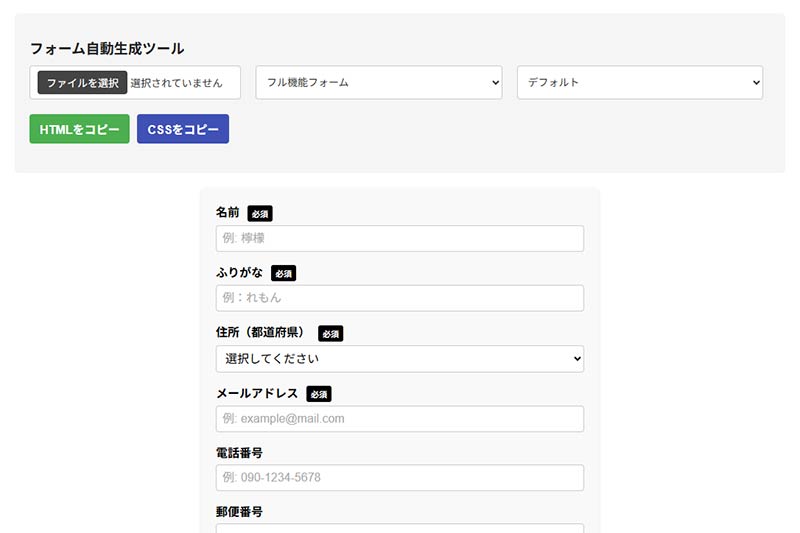Screen dimensions: 800x533
Task: Expand the デフォルト style dropdown
Action: 639,83
